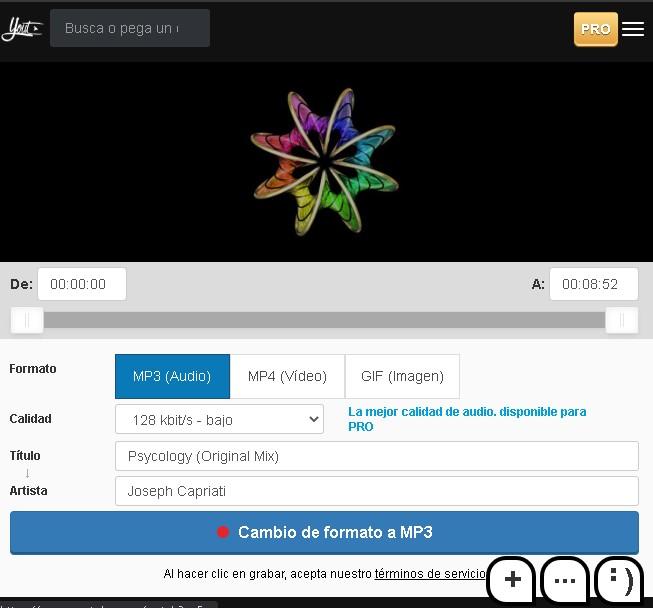Focus the De start time field
Viewport: 653px width, 608px height.
point(82,284)
